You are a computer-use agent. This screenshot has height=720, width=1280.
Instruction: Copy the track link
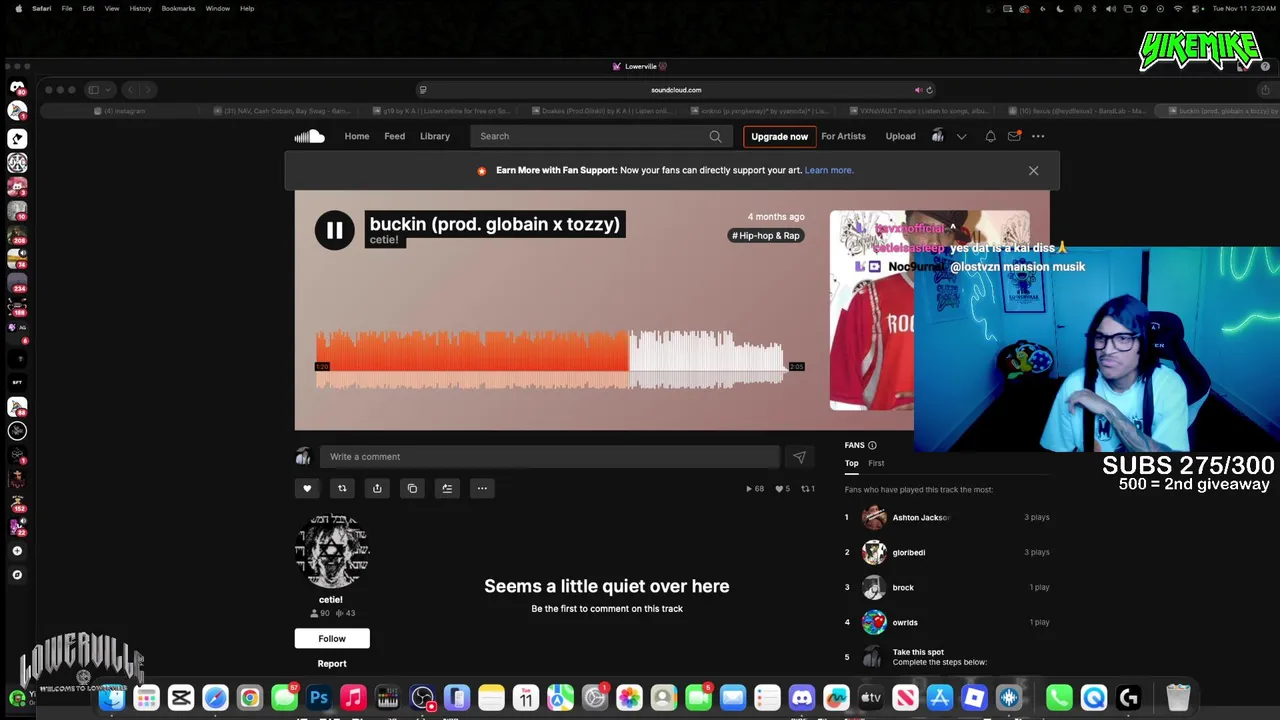coord(412,488)
